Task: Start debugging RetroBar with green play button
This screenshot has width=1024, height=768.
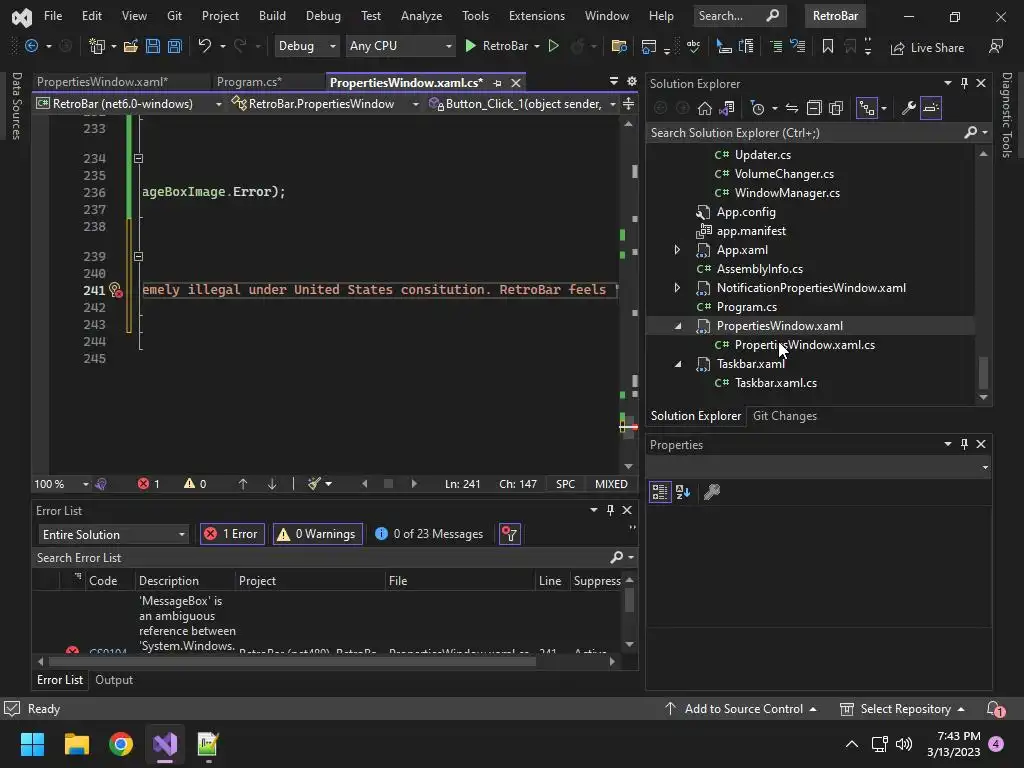Action: [x=470, y=46]
